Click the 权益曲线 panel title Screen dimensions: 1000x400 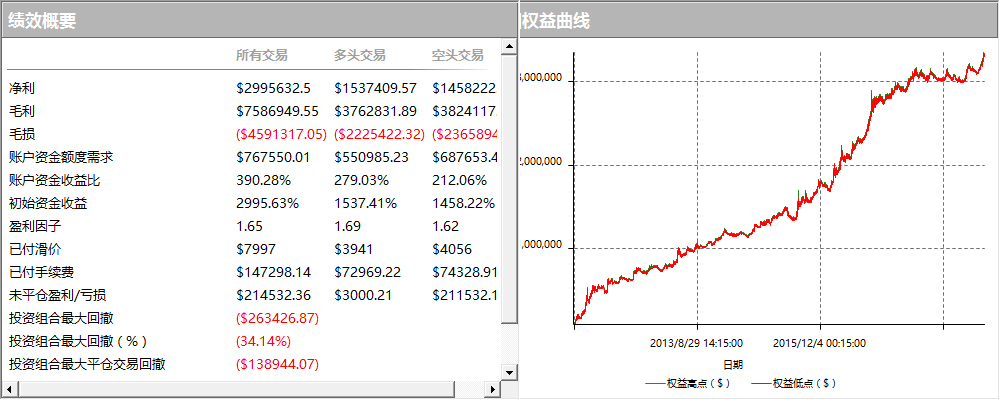click(x=555, y=20)
